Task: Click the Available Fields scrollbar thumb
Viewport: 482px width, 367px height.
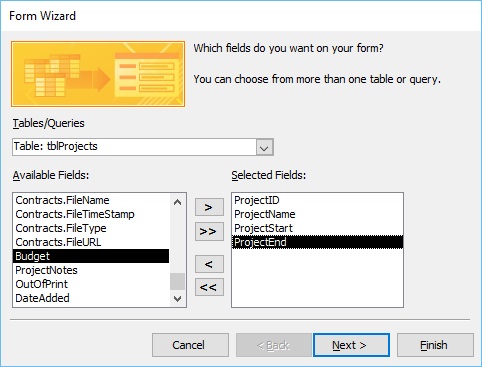Action: coord(178,282)
